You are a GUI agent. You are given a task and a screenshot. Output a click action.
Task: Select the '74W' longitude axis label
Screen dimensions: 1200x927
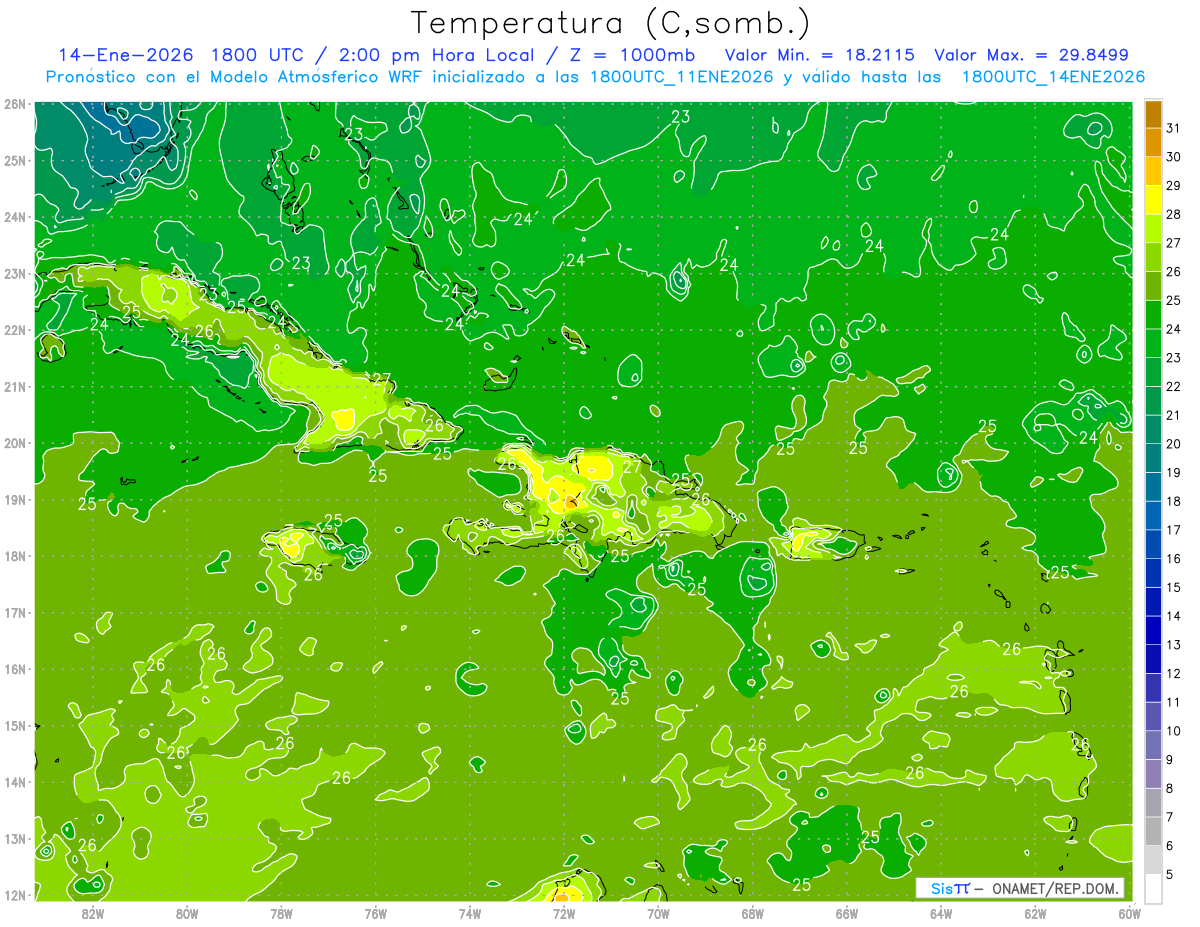[470, 912]
